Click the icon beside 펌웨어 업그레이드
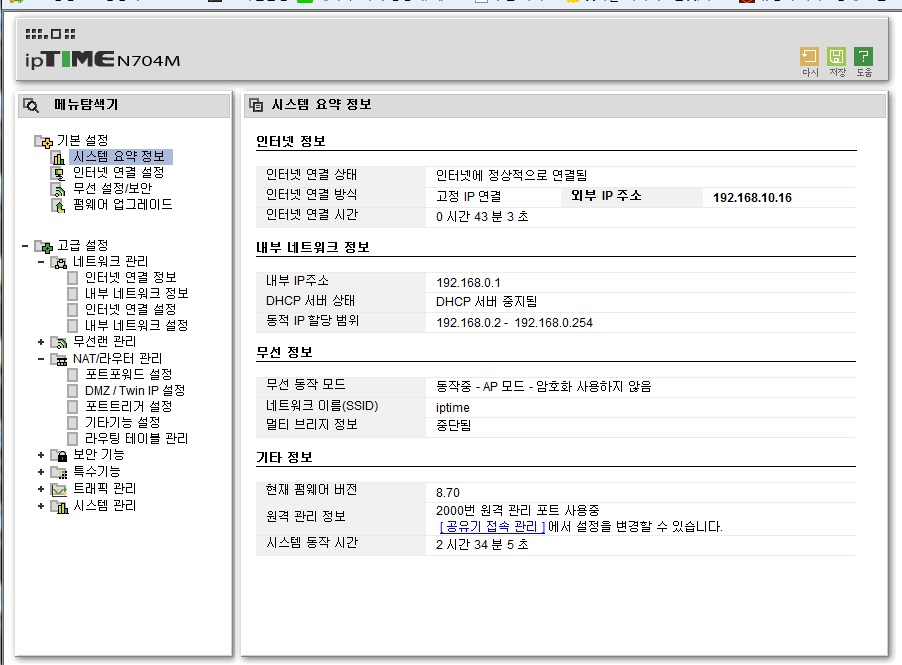Image resolution: width=902 pixels, height=665 pixels. point(58,205)
